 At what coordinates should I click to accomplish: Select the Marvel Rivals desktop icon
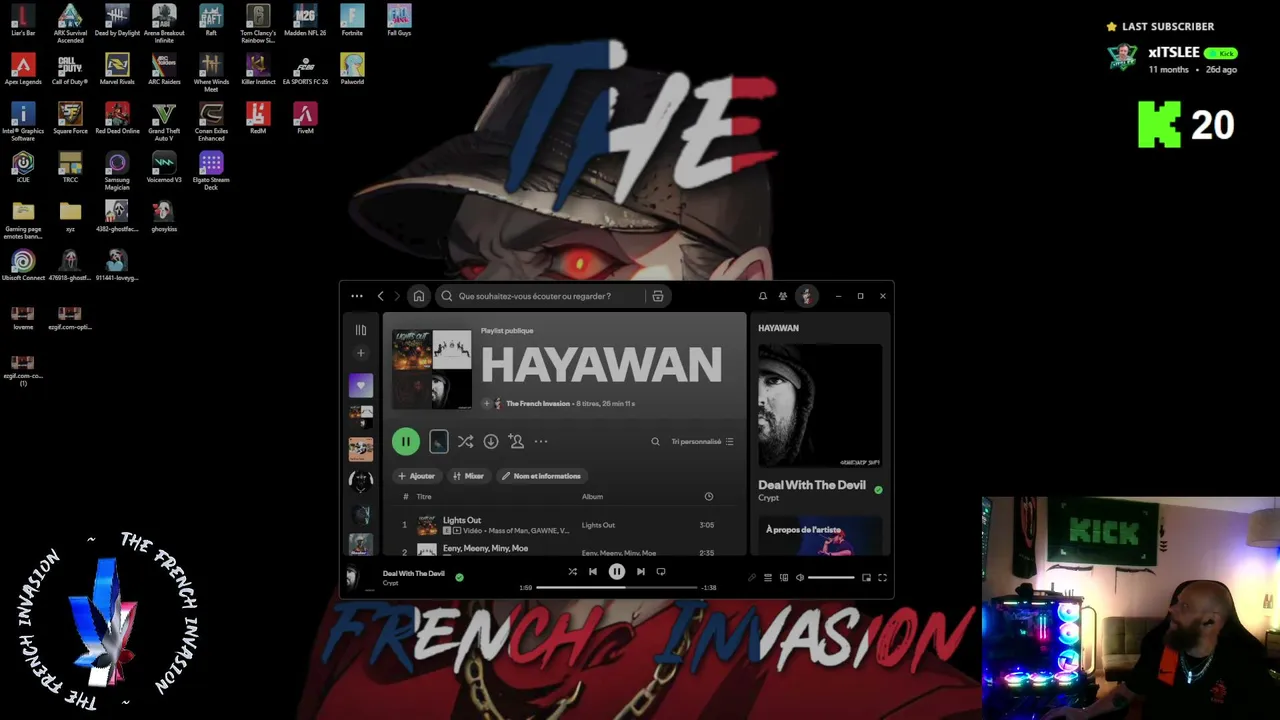[x=117, y=69]
